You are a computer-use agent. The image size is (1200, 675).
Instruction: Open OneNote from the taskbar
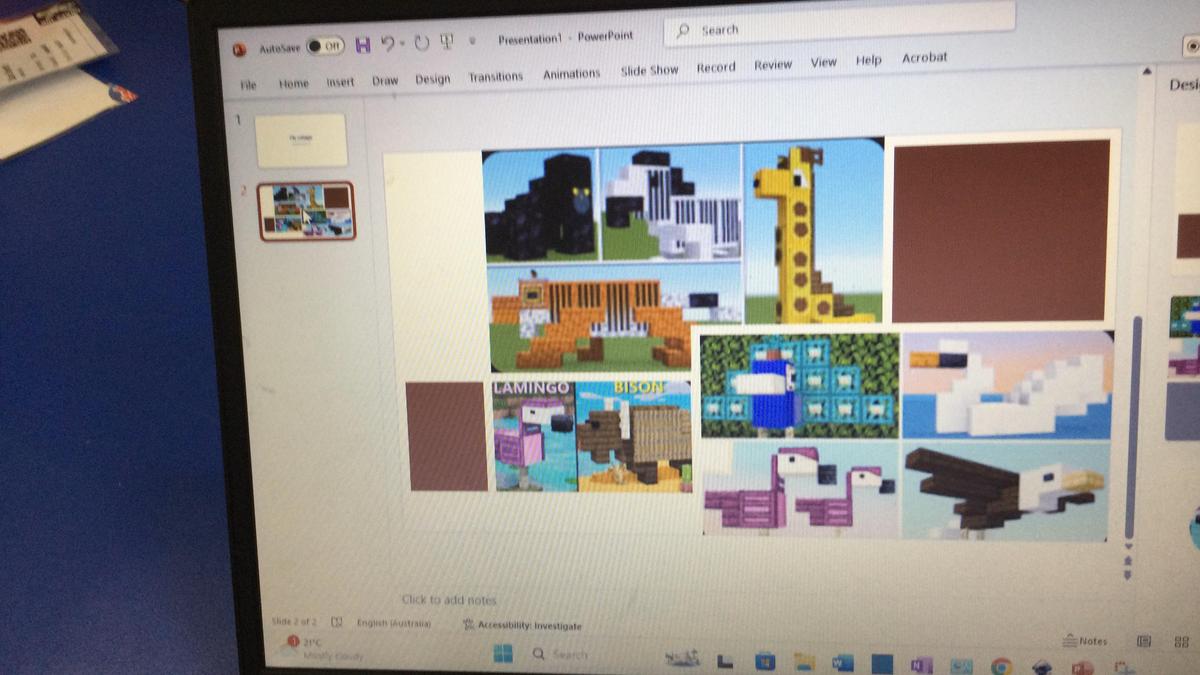(921, 664)
